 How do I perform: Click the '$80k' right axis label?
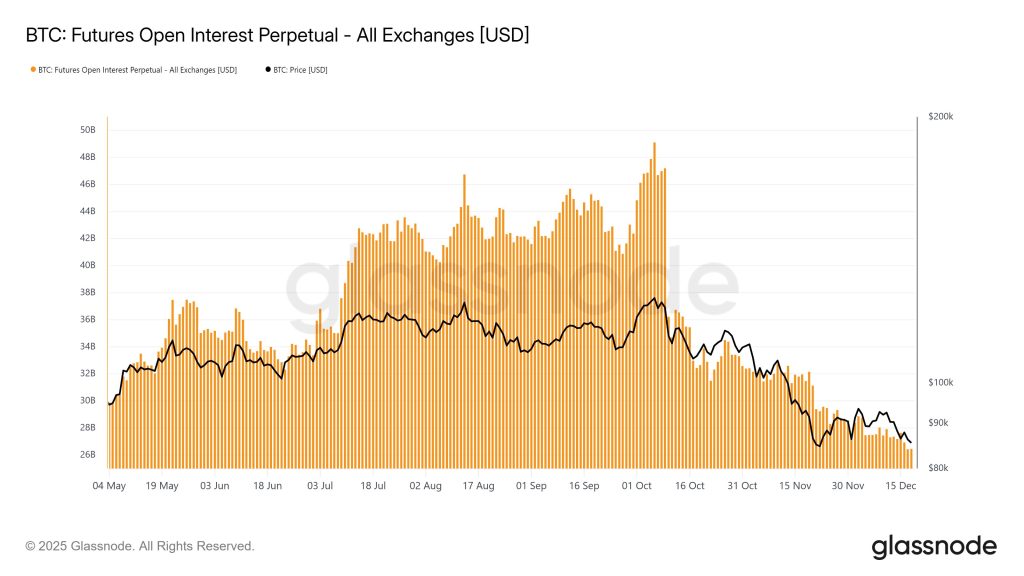(x=938, y=467)
